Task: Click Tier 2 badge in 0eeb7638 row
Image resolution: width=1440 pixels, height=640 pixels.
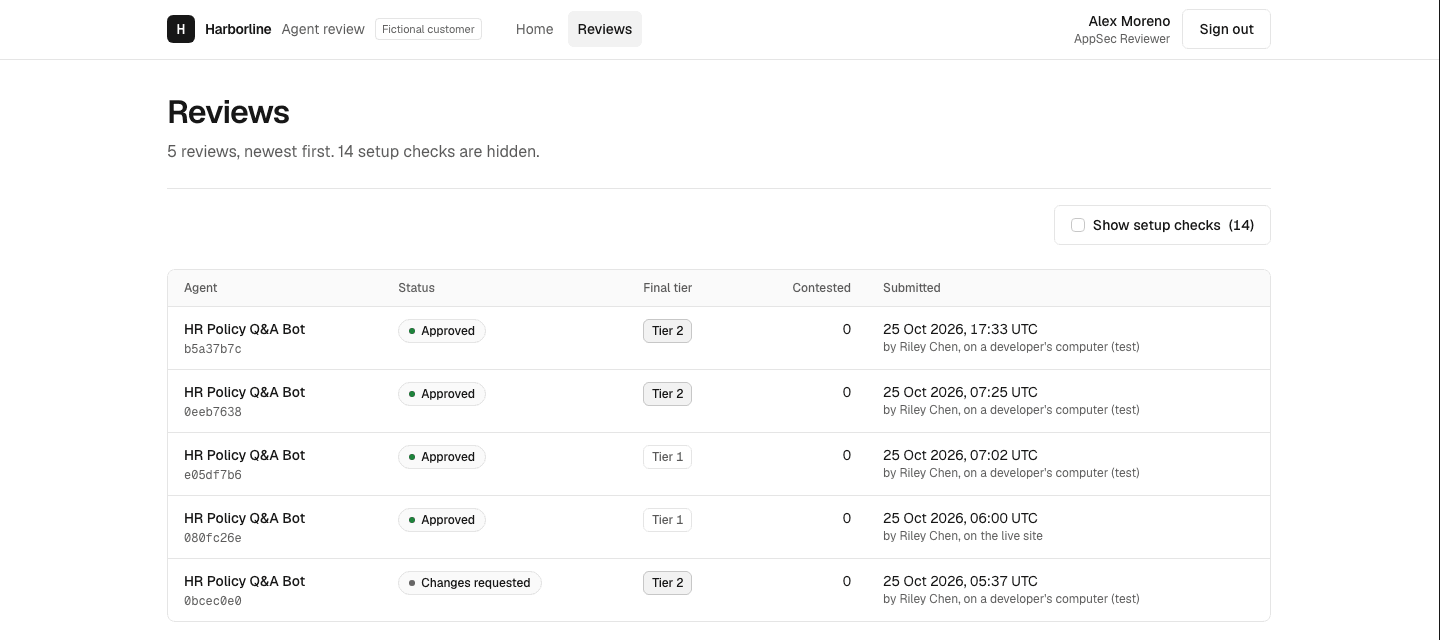Action: coord(667,394)
